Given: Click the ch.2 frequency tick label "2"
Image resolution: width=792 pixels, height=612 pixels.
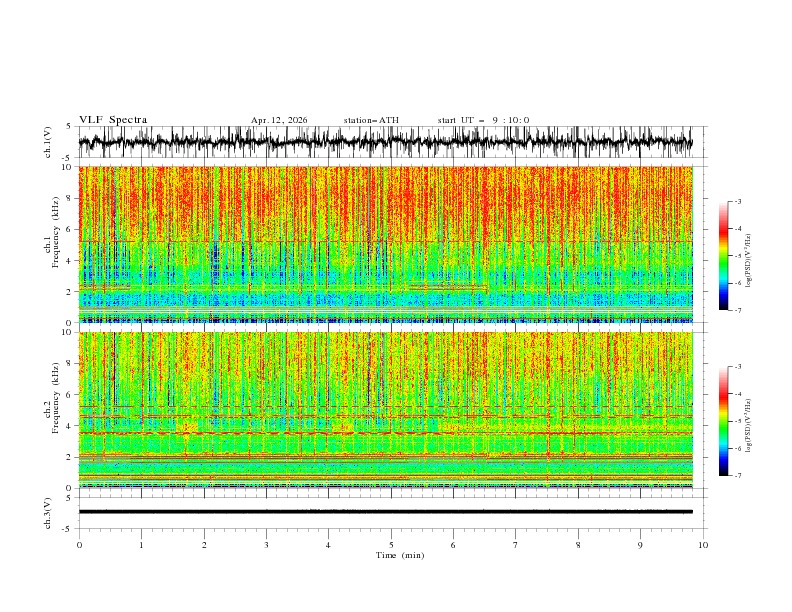Looking at the screenshot, I should click(x=69, y=457).
